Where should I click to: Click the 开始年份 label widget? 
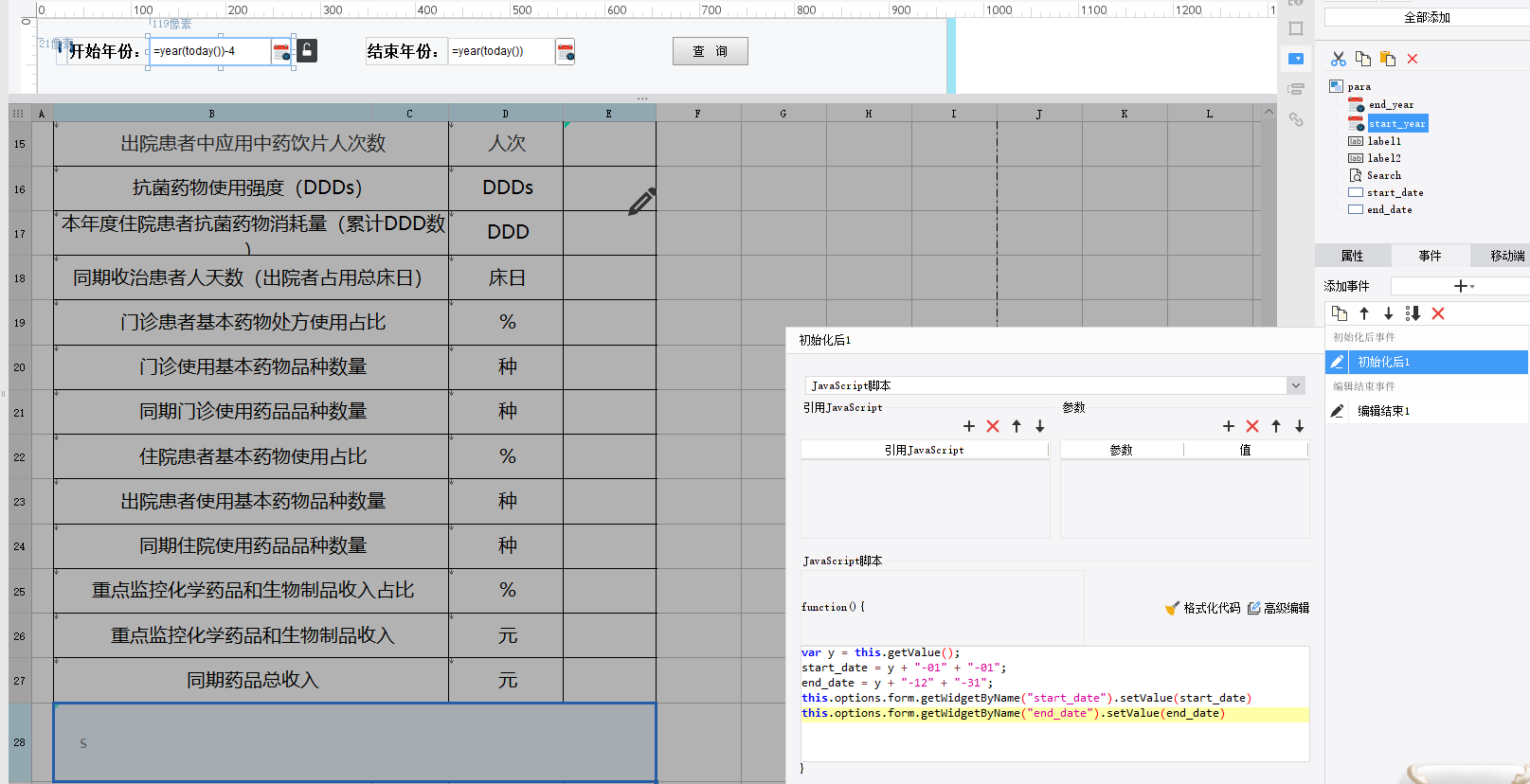tap(105, 51)
